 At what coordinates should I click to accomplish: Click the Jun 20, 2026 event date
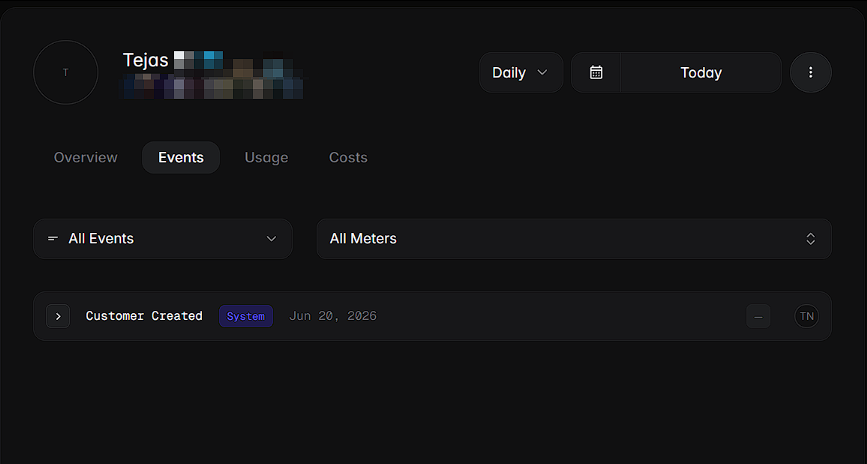(333, 316)
